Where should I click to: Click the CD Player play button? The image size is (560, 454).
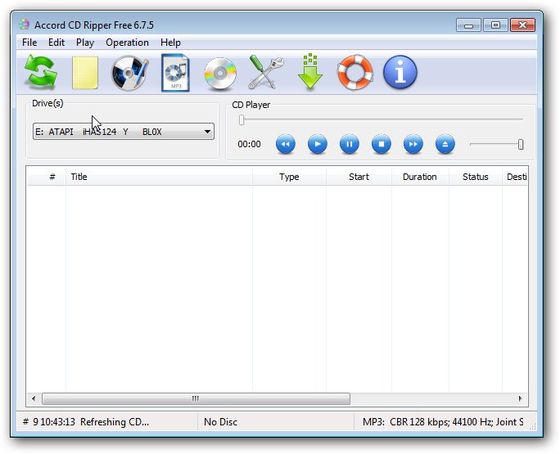pyautogui.click(x=317, y=144)
